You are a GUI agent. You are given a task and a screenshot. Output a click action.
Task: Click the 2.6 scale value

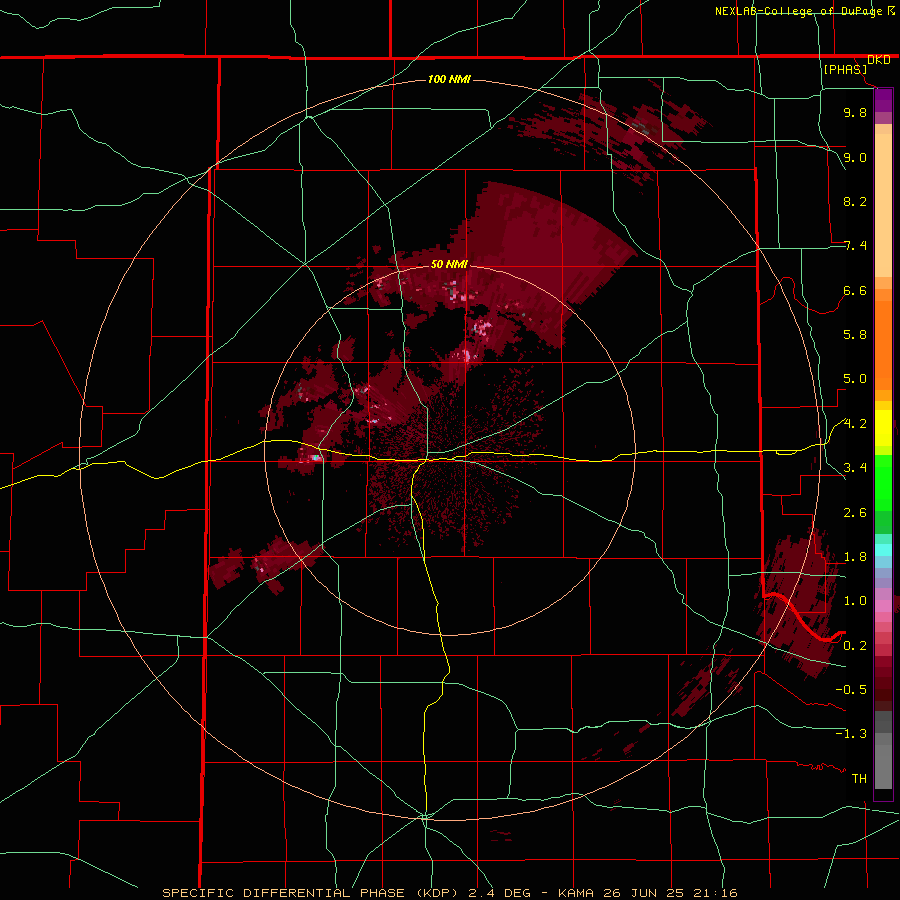pyautogui.click(x=855, y=513)
